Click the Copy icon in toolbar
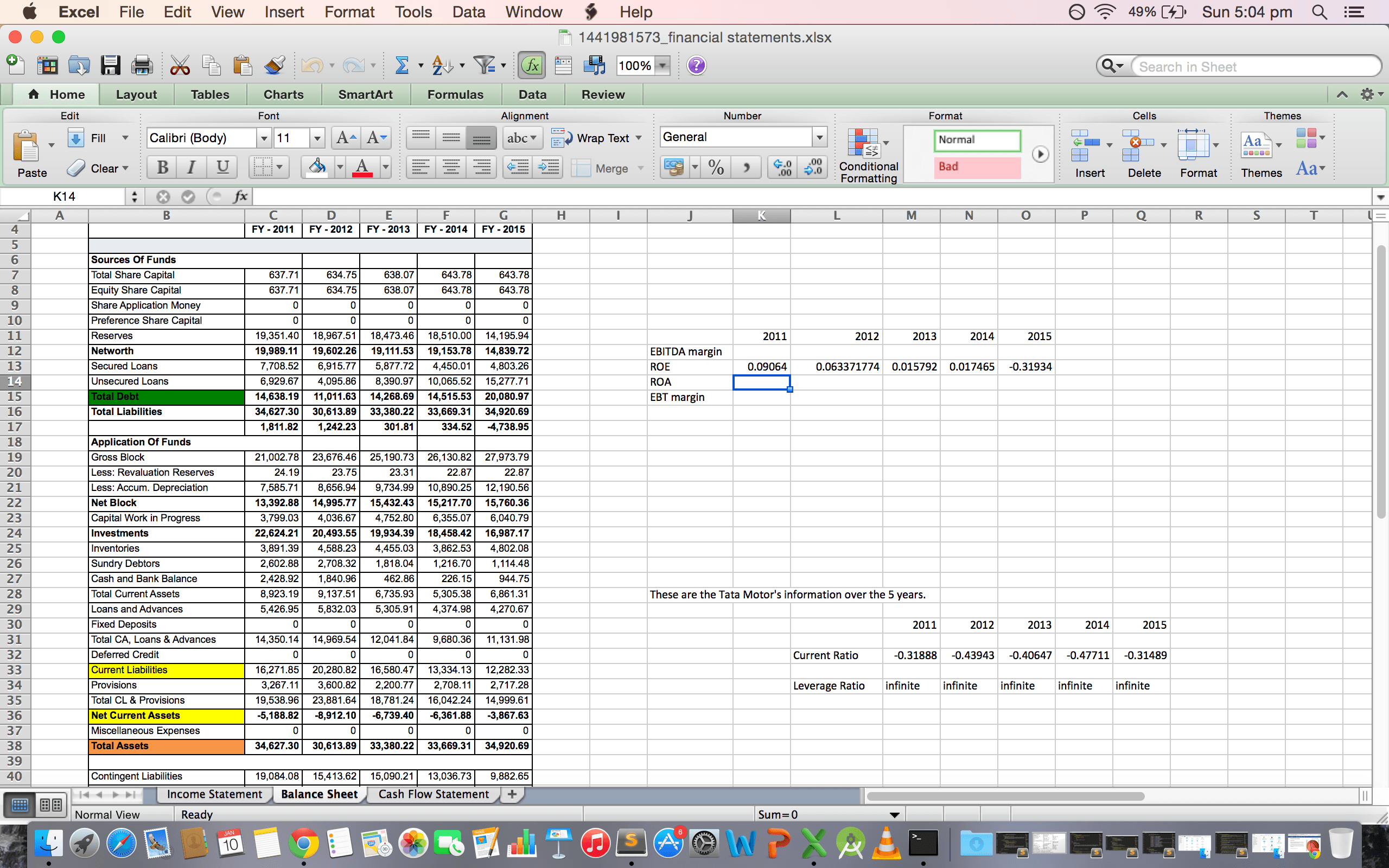Viewport: 1389px width, 868px height. coord(211,66)
